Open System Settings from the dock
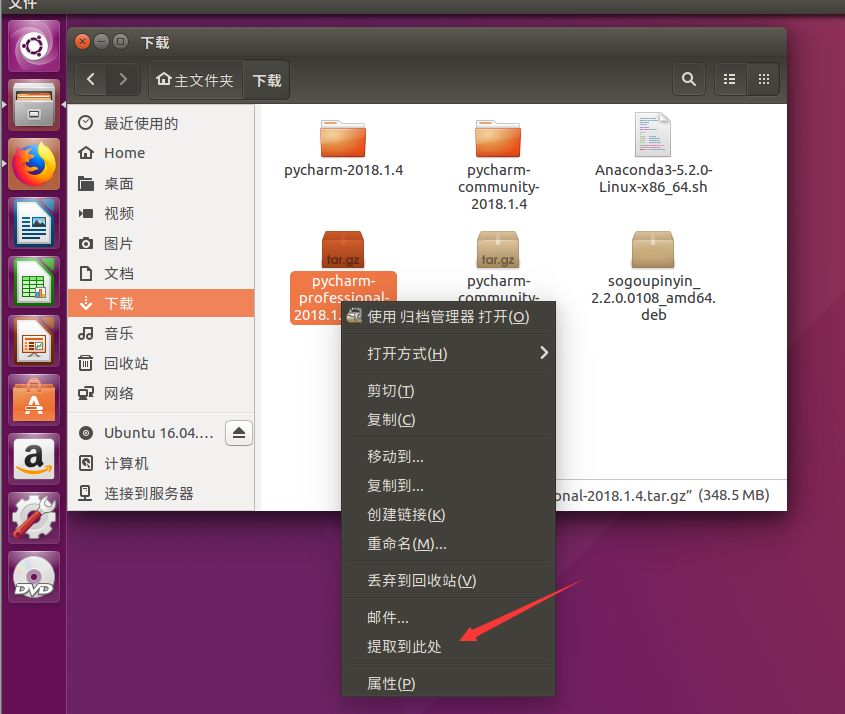The width and height of the screenshot is (845, 714). [34, 519]
